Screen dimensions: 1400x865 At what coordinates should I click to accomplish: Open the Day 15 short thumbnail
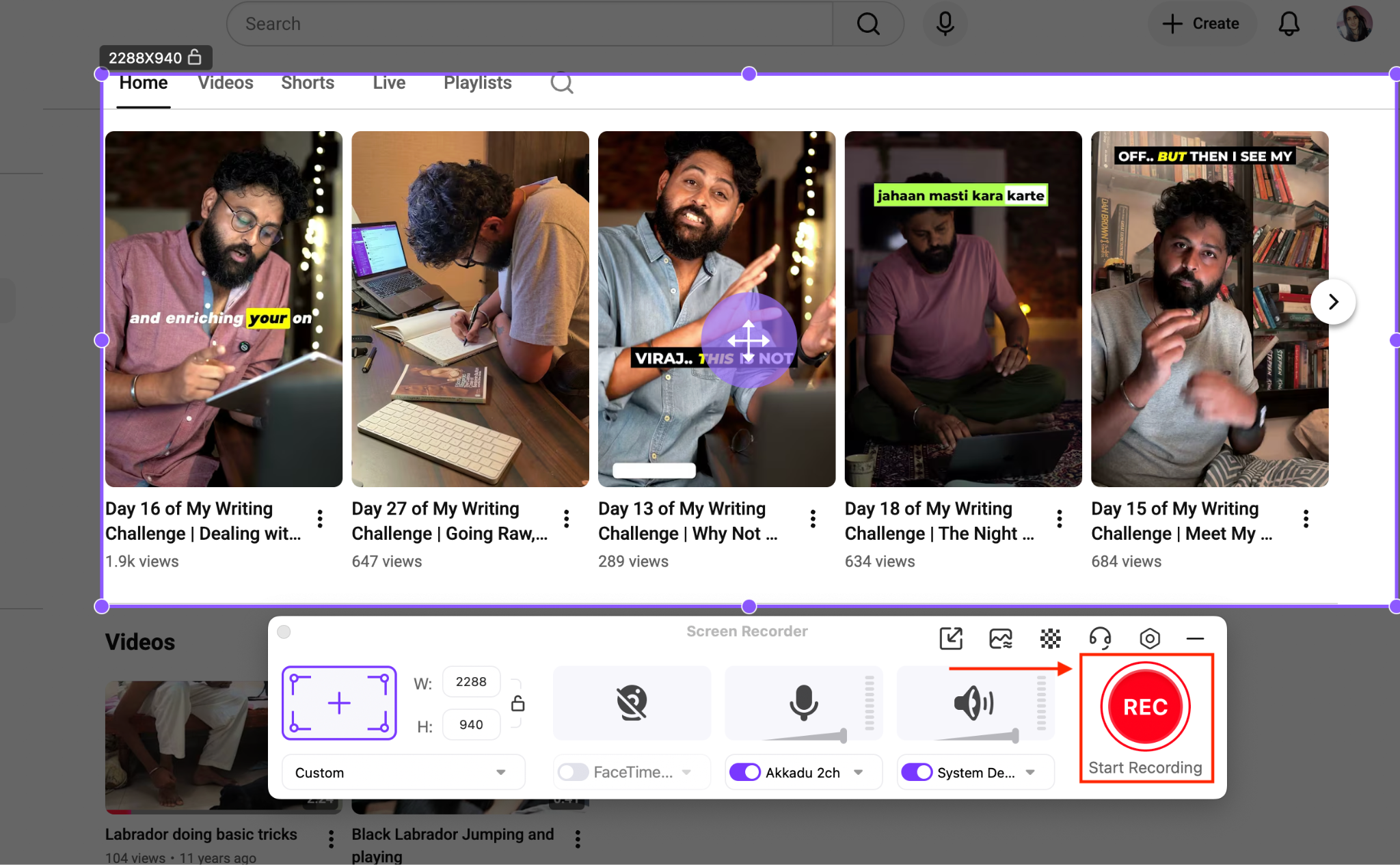pos(1209,309)
